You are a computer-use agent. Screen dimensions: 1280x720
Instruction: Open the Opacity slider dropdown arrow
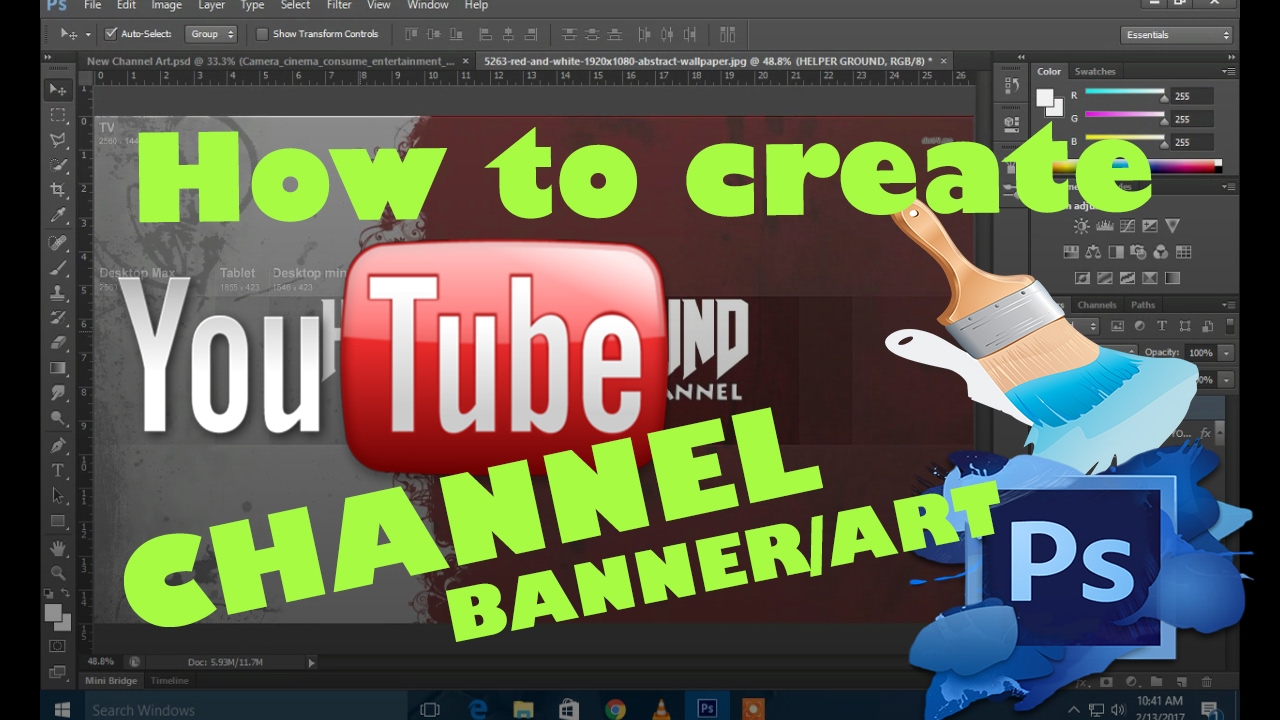pyautogui.click(x=1226, y=353)
